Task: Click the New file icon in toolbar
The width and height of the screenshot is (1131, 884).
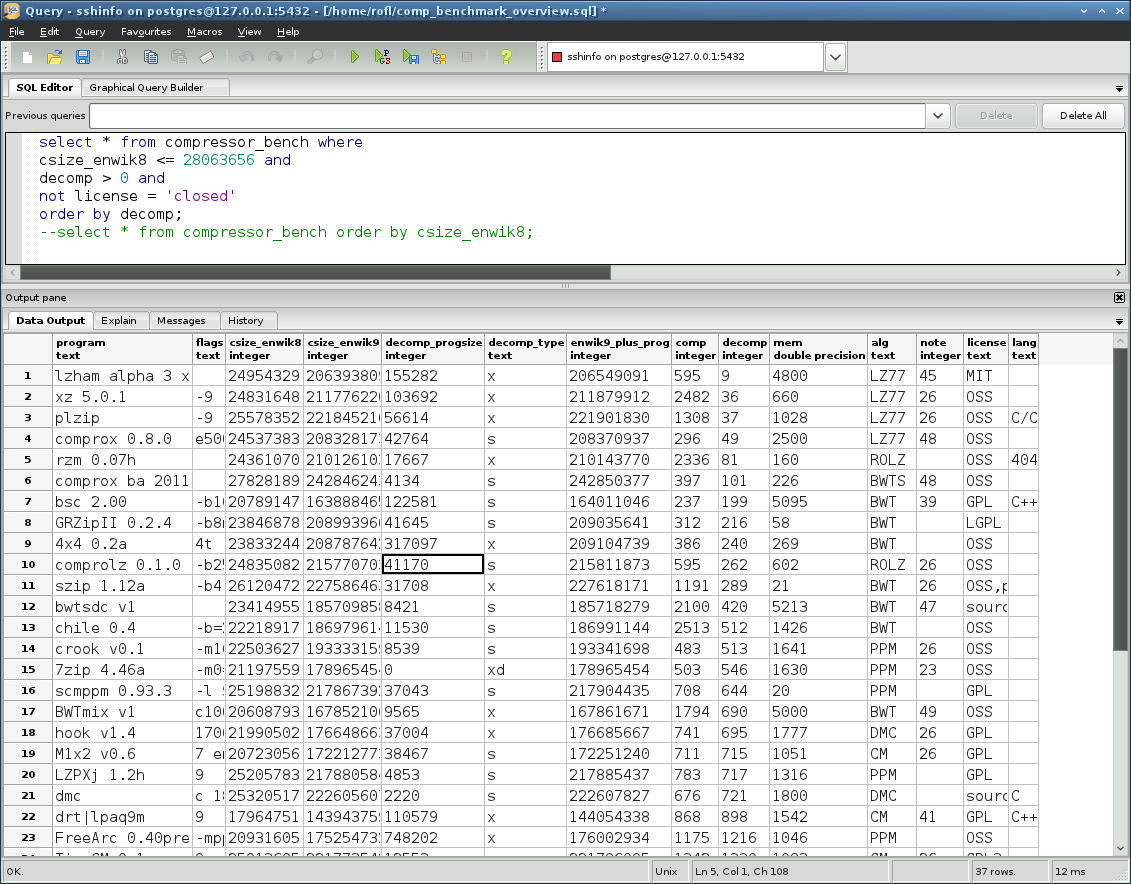Action: tap(27, 57)
